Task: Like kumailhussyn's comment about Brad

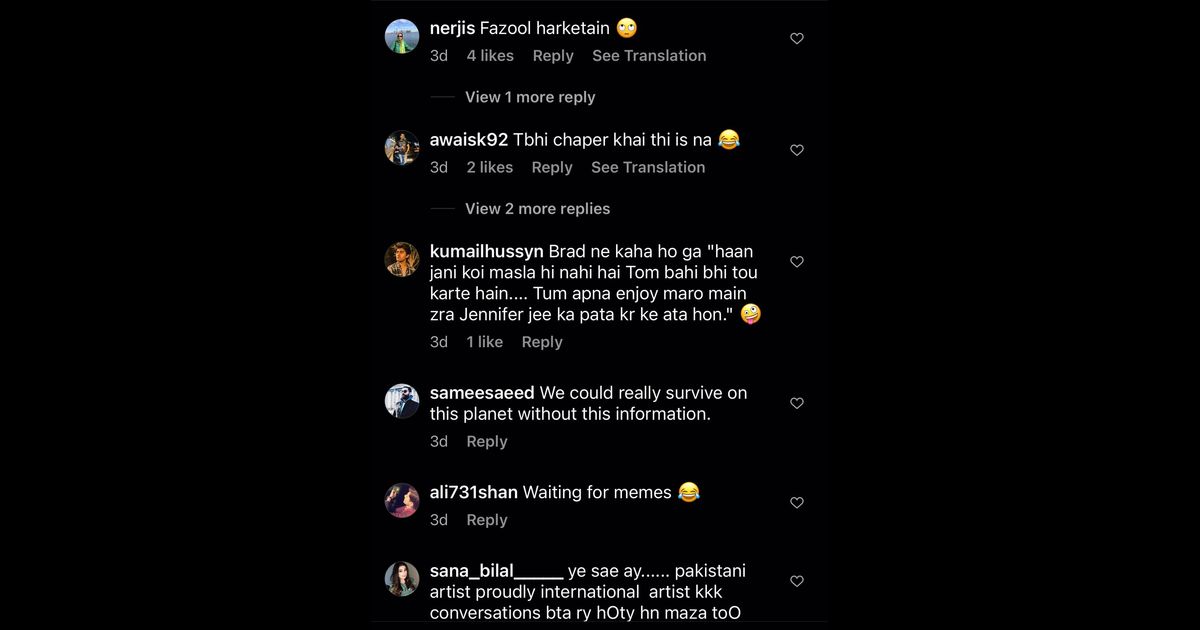Action: [797, 262]
